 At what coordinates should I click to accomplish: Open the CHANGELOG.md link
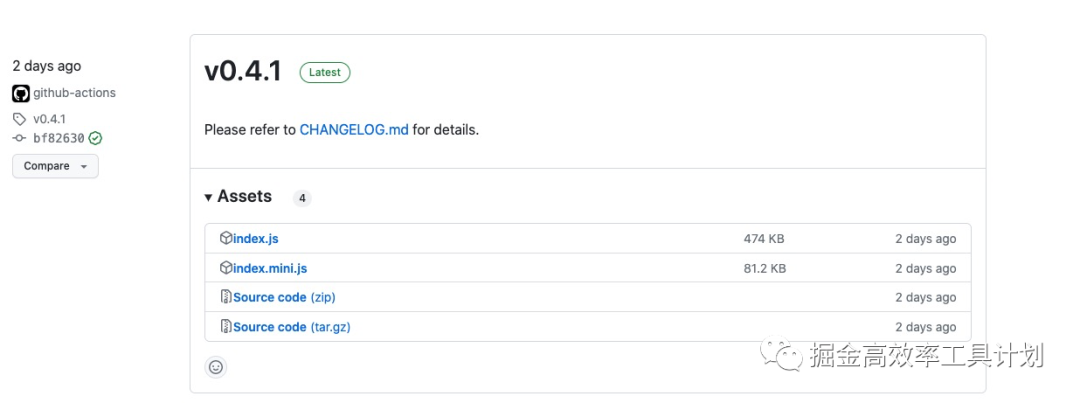(x=354, y=130)
